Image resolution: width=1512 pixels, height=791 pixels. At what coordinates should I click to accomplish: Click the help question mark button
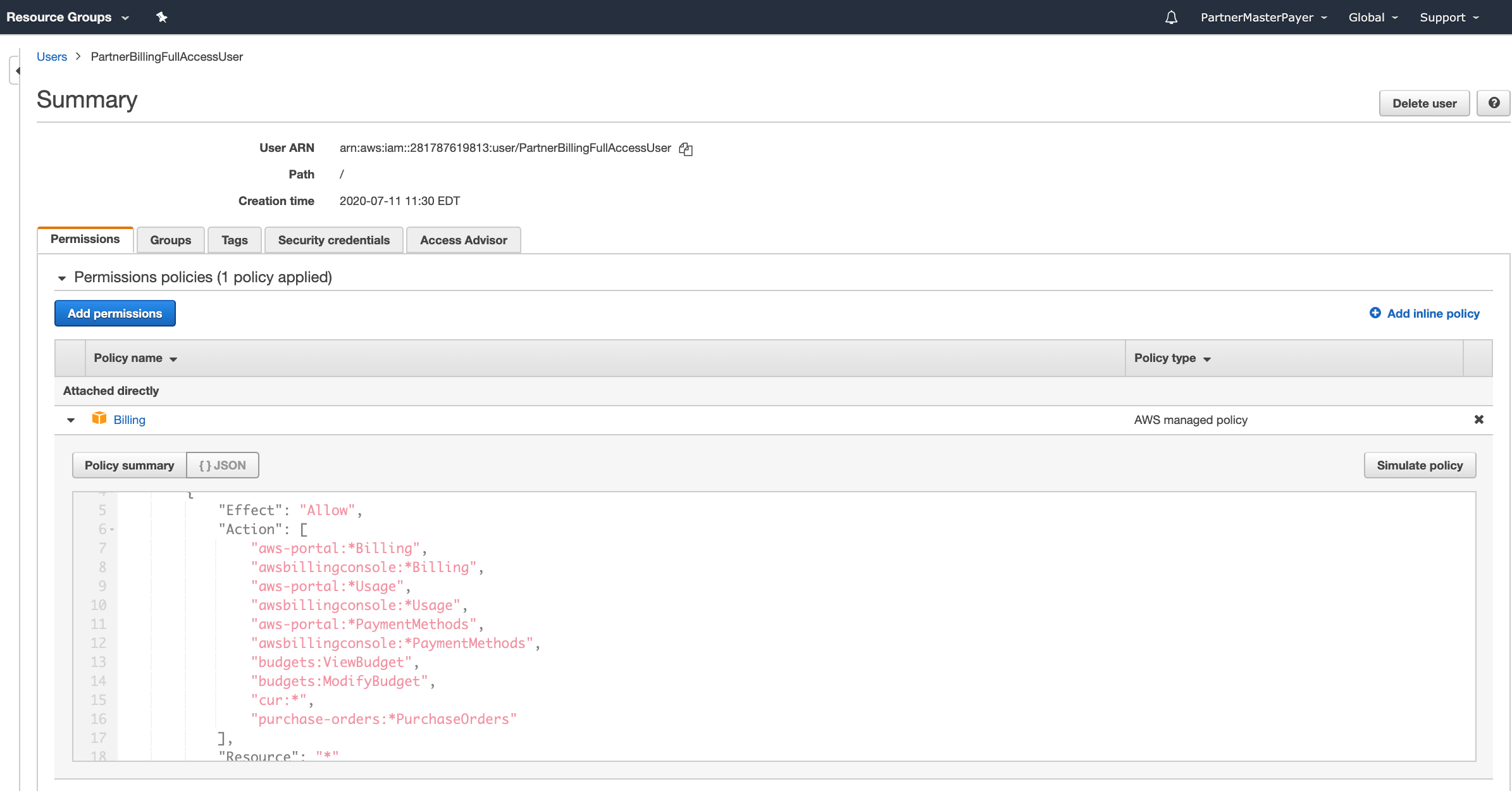(x=1494, y=103)
